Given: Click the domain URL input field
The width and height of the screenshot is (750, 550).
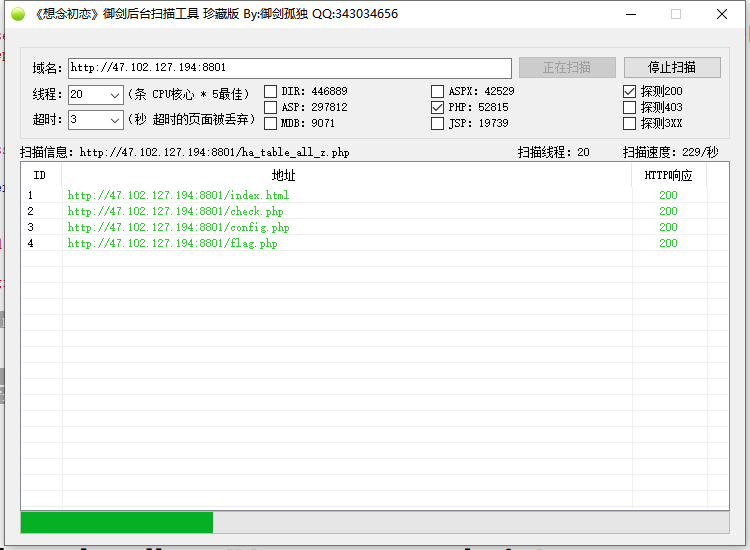Looking at the screenshot, I should [x=290, y=68].
